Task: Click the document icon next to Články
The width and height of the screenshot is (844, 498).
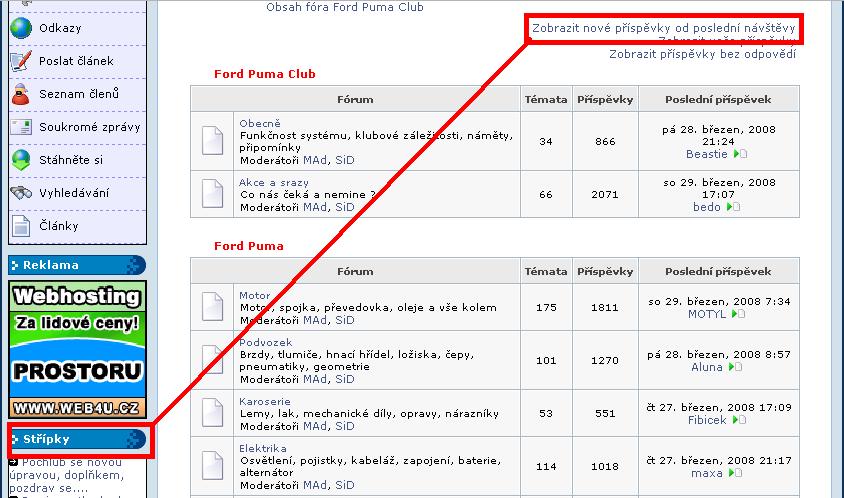Action: click(21, 226)
